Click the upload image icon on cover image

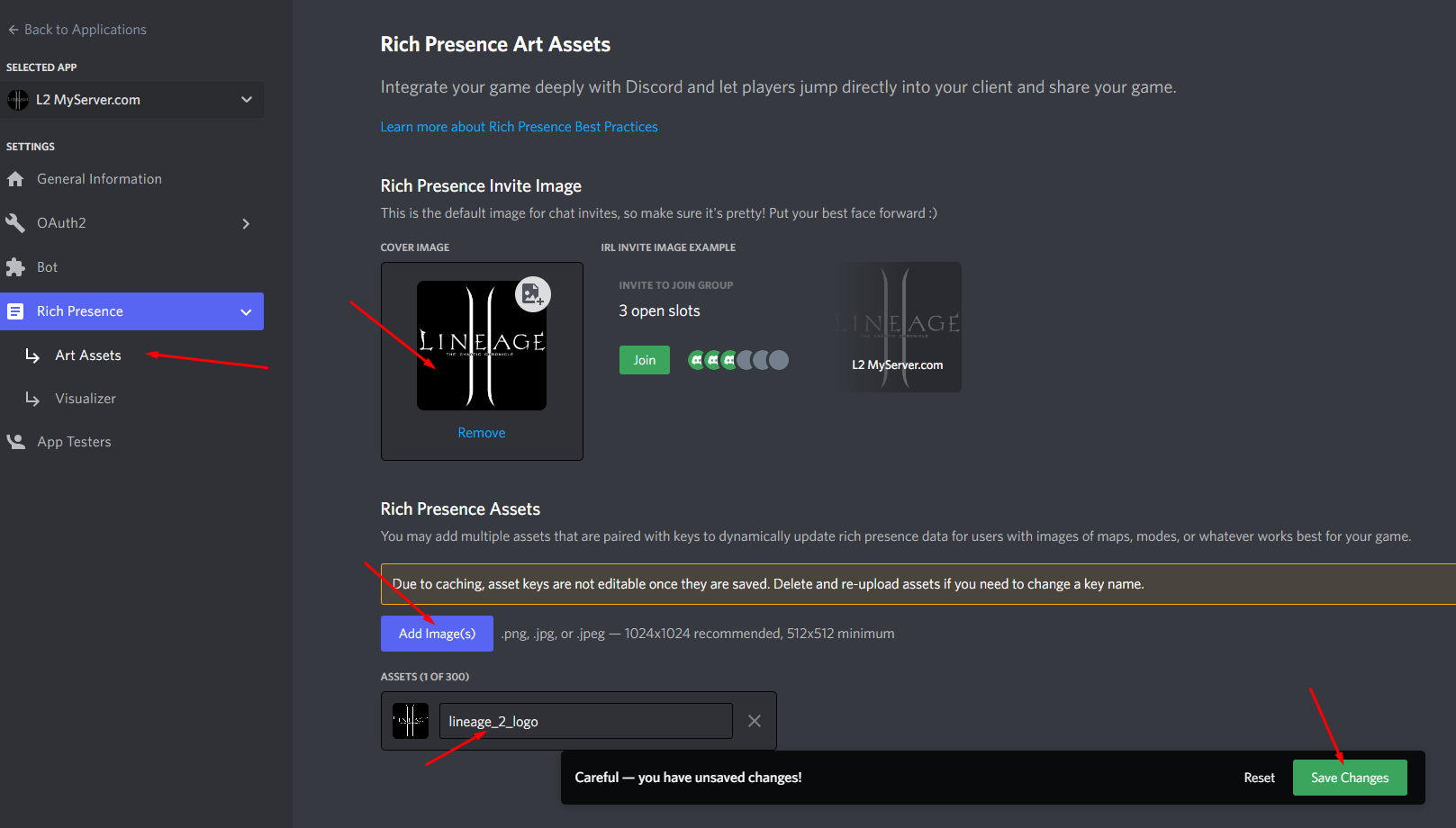point(532,294)
